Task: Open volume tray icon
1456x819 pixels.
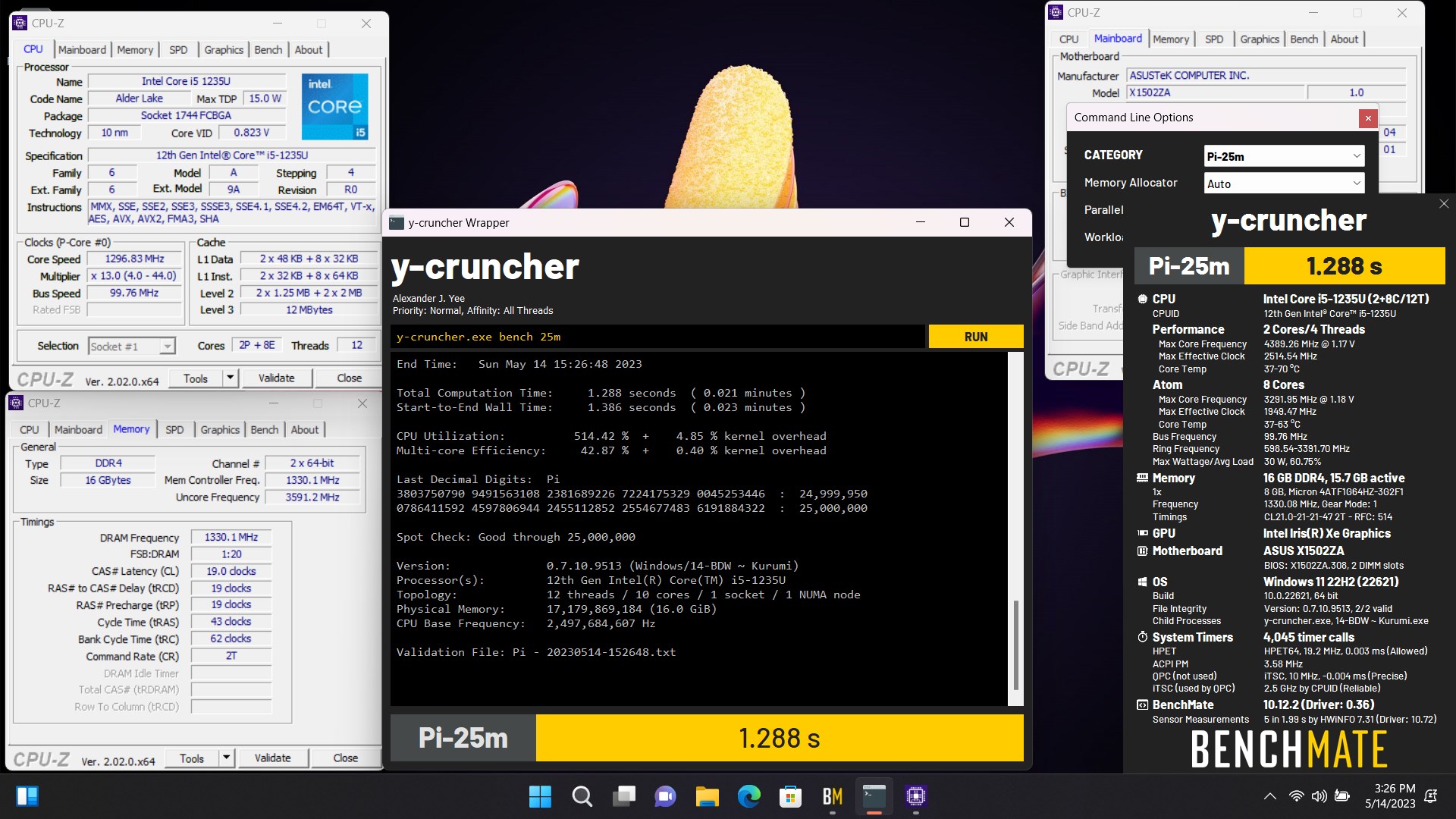Action: (x=1319, y=796)
